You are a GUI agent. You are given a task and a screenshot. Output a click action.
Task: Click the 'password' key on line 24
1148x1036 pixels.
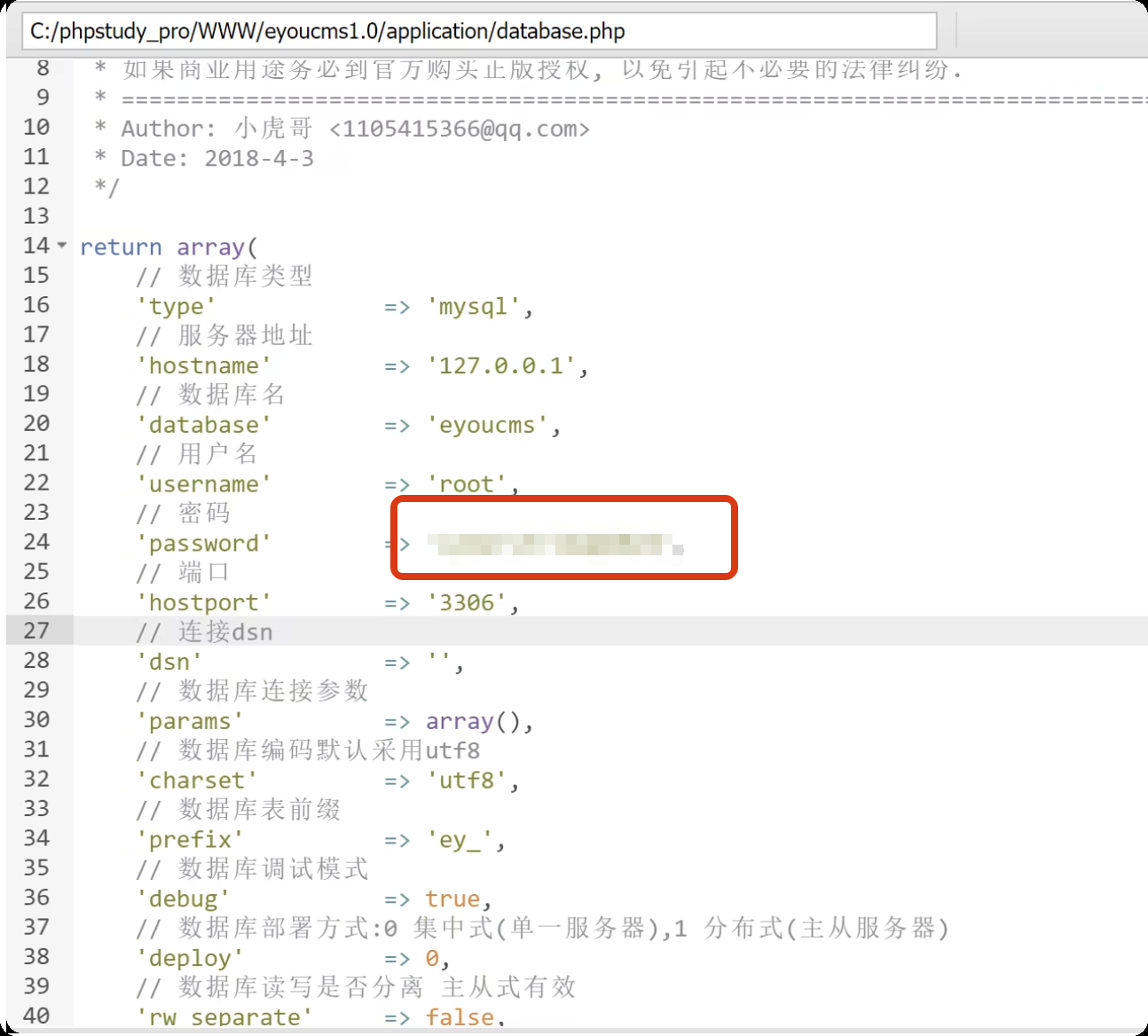click(203, 544)
